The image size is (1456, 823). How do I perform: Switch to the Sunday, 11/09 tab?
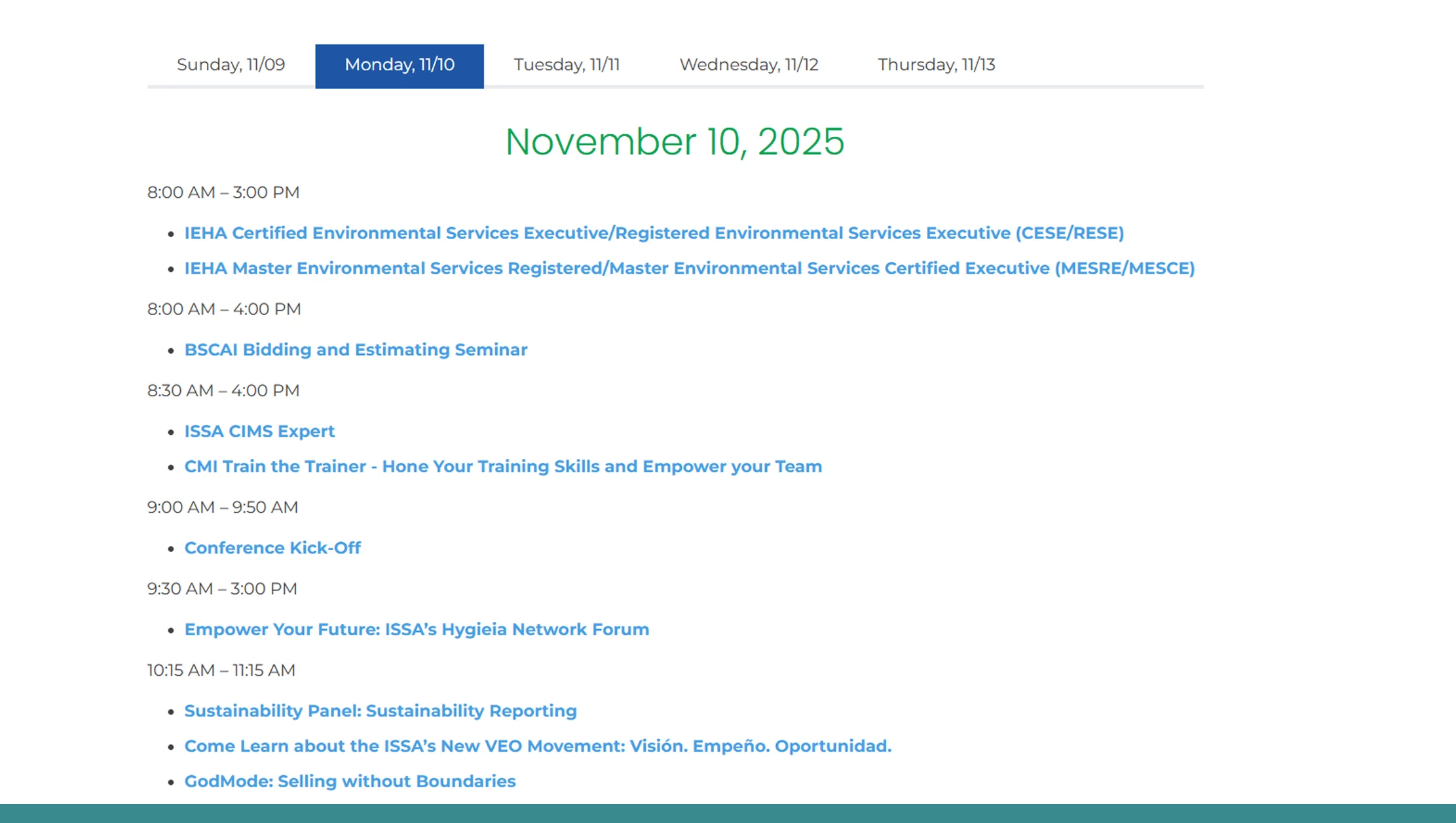point(231,65)
